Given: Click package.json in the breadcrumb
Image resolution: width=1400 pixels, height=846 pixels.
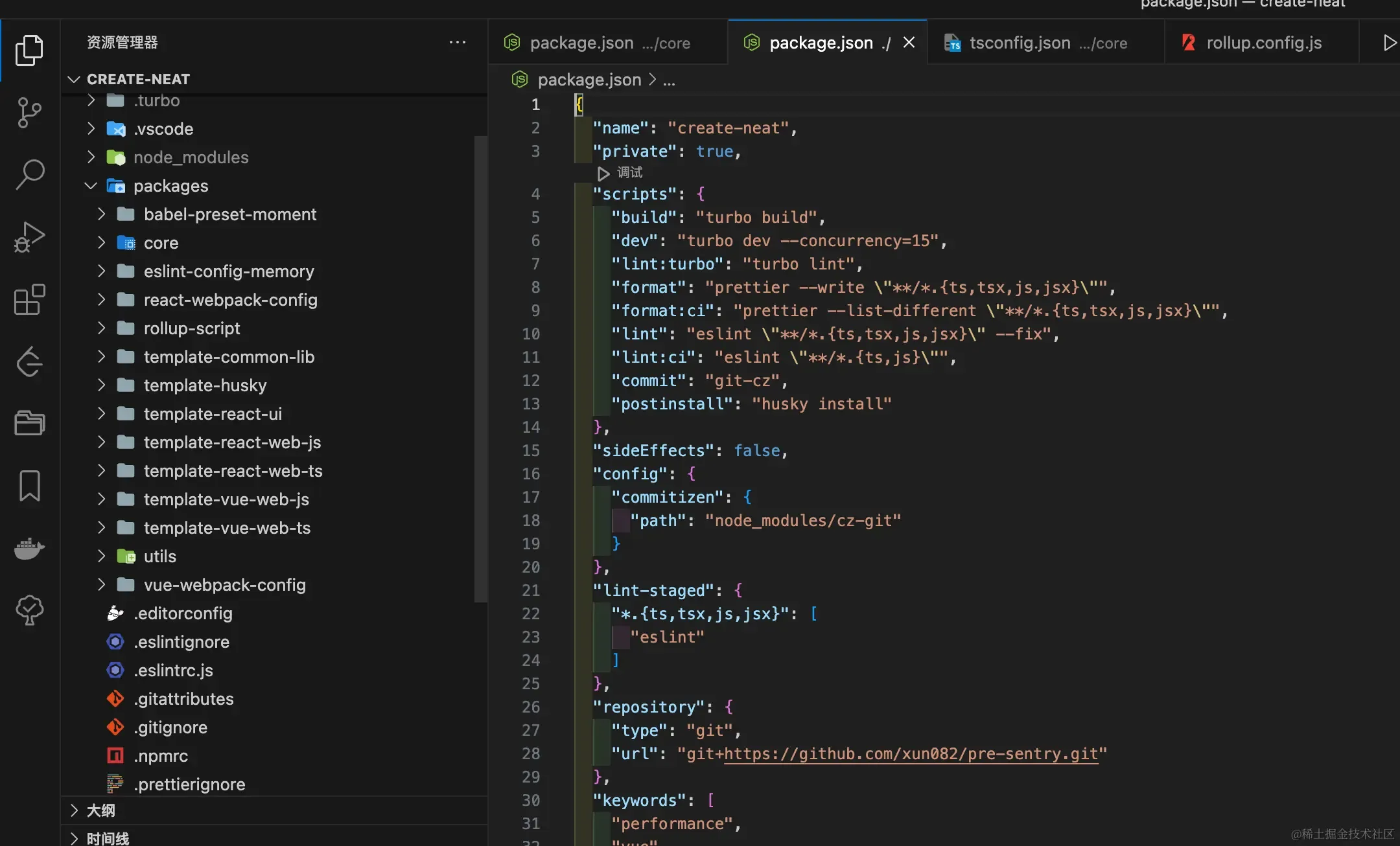Looking at the screenshot, I should pos(589,79).
